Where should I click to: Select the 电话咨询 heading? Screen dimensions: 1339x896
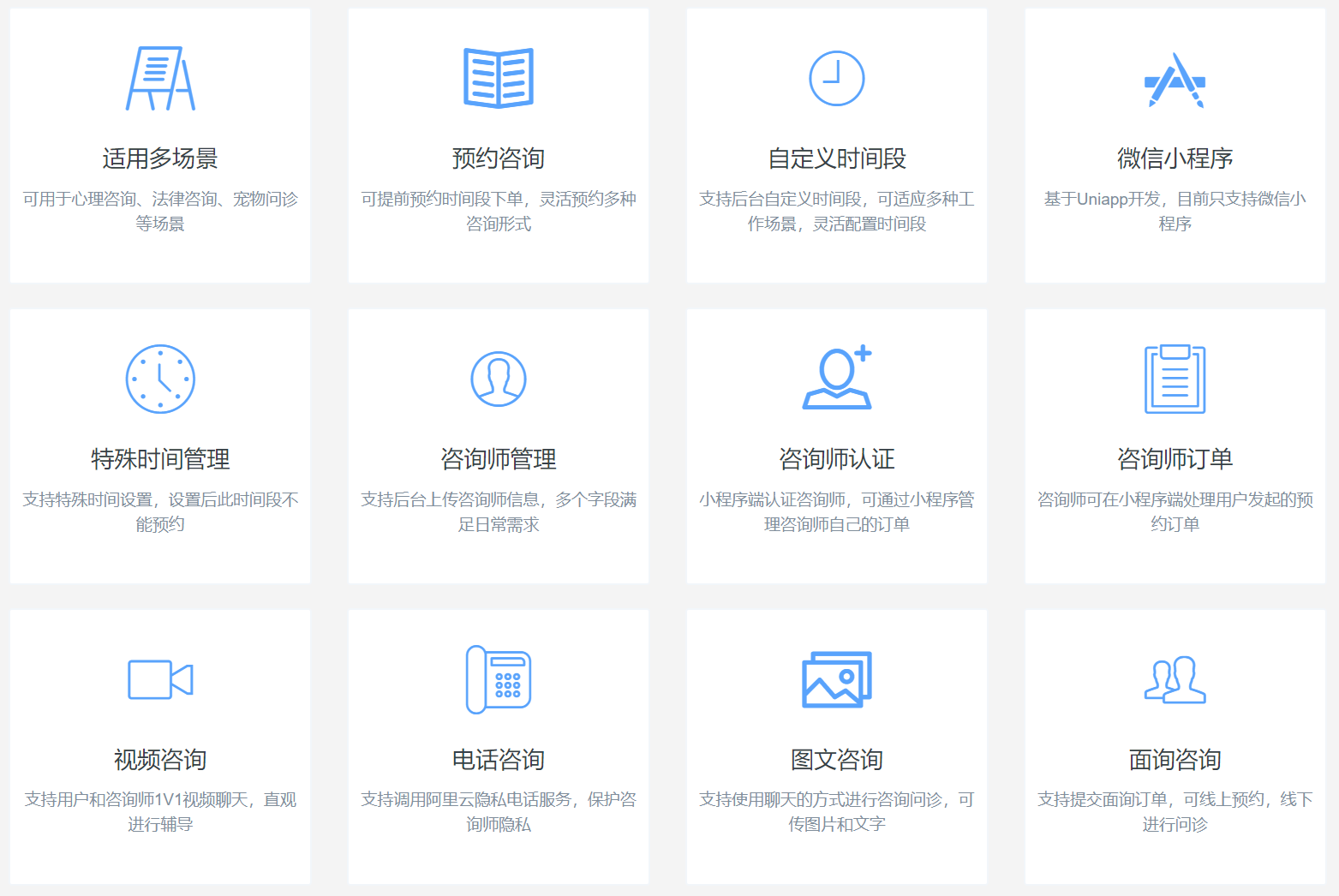(x=499, y=760)
